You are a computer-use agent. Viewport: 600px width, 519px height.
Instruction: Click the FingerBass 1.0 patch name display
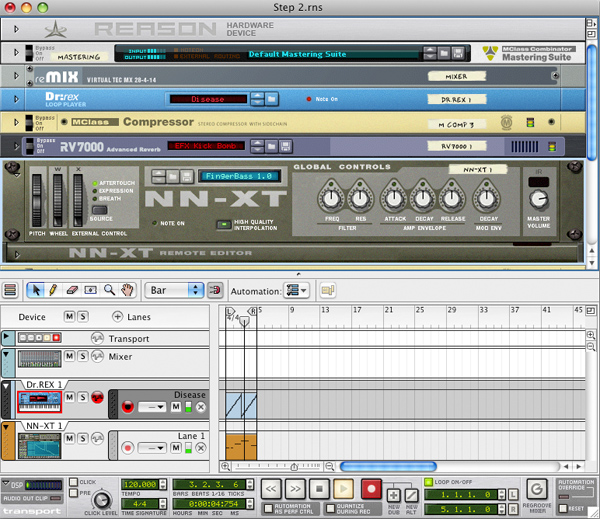[239, 176]
